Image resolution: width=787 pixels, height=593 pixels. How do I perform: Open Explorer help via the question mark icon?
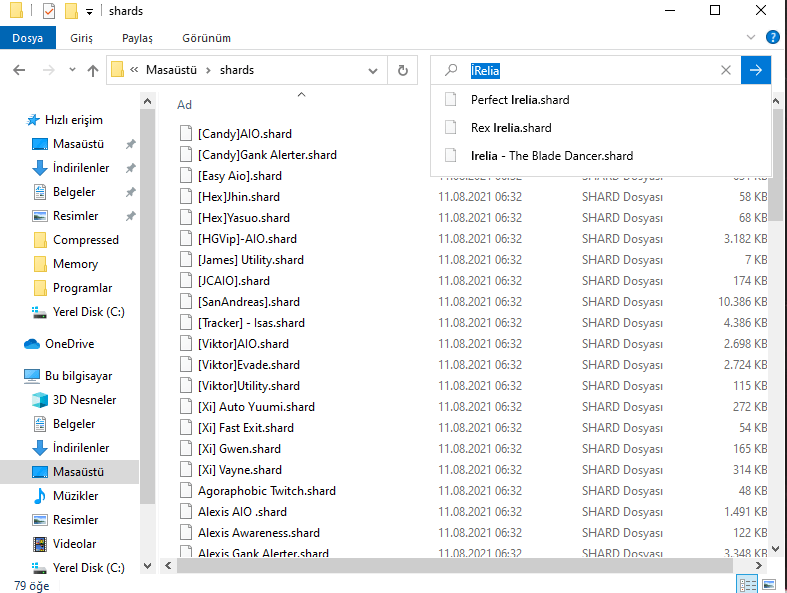[772, 37]
